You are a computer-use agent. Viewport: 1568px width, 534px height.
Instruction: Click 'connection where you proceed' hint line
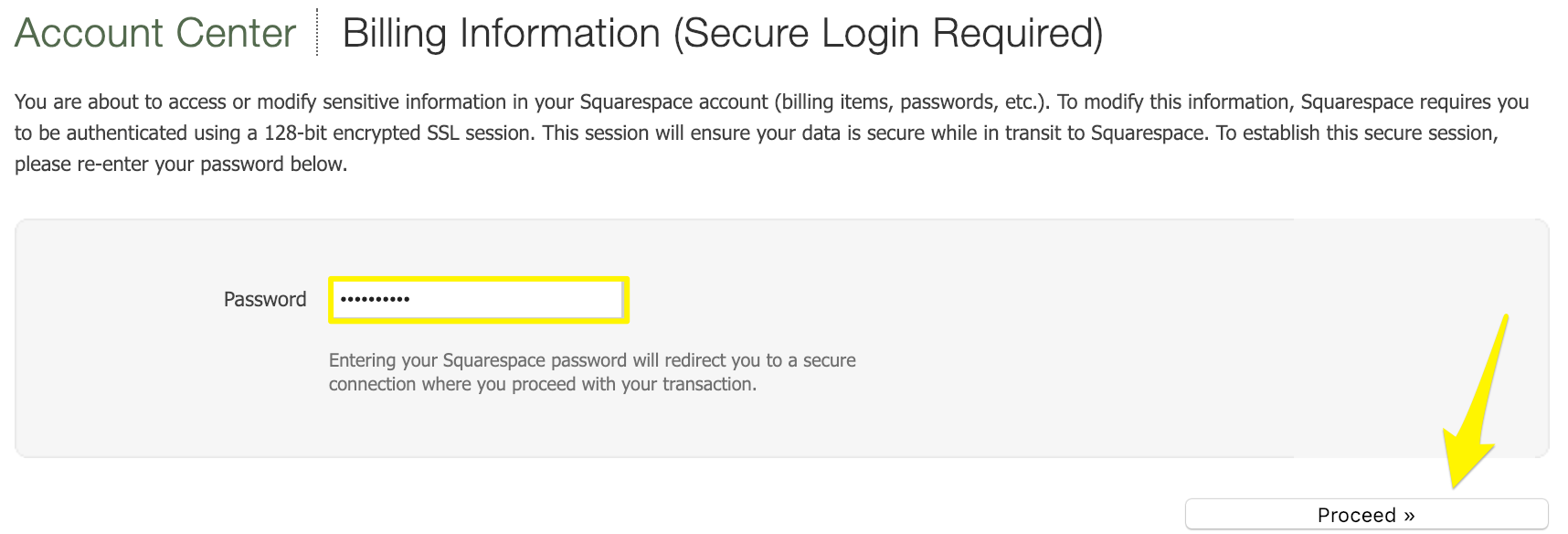pyautogui.click(x=543, y=385)
